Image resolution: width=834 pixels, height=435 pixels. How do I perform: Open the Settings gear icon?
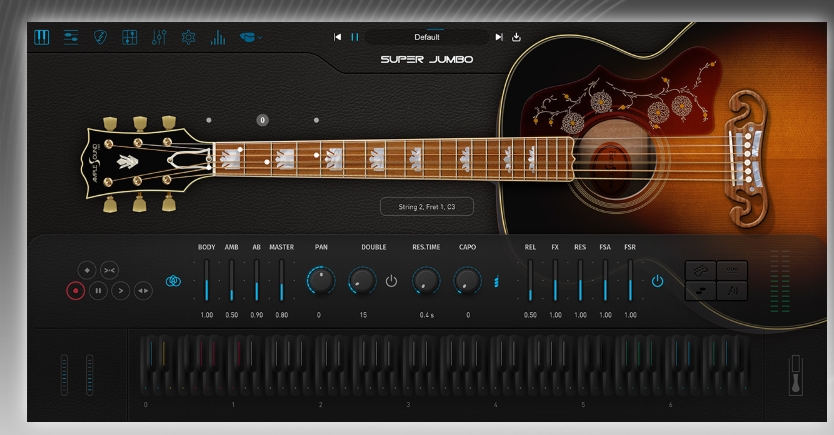point(188,37)
